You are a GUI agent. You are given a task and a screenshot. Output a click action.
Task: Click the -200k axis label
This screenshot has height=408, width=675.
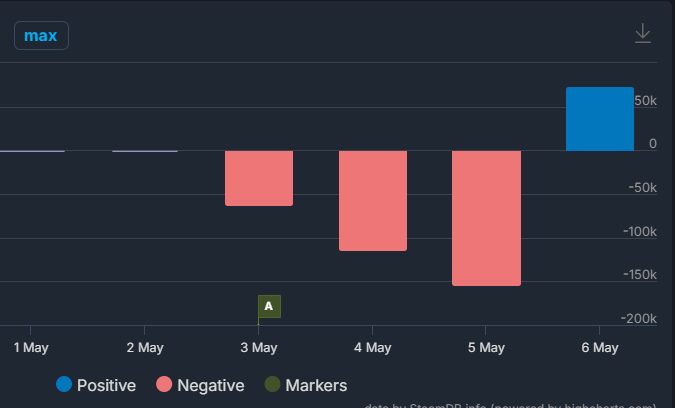[x=639, y=318]
